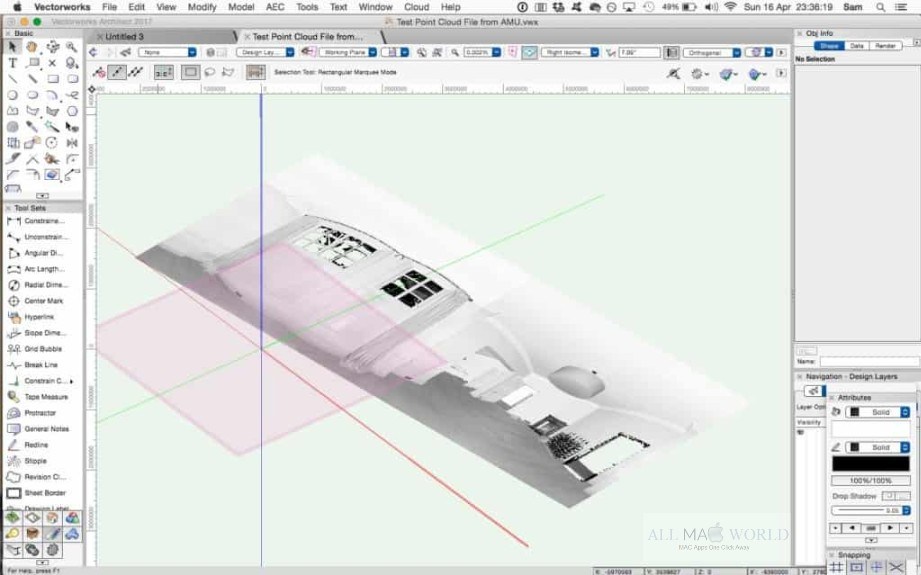Open the Orthogonal projection dropdown

point(712,52)
